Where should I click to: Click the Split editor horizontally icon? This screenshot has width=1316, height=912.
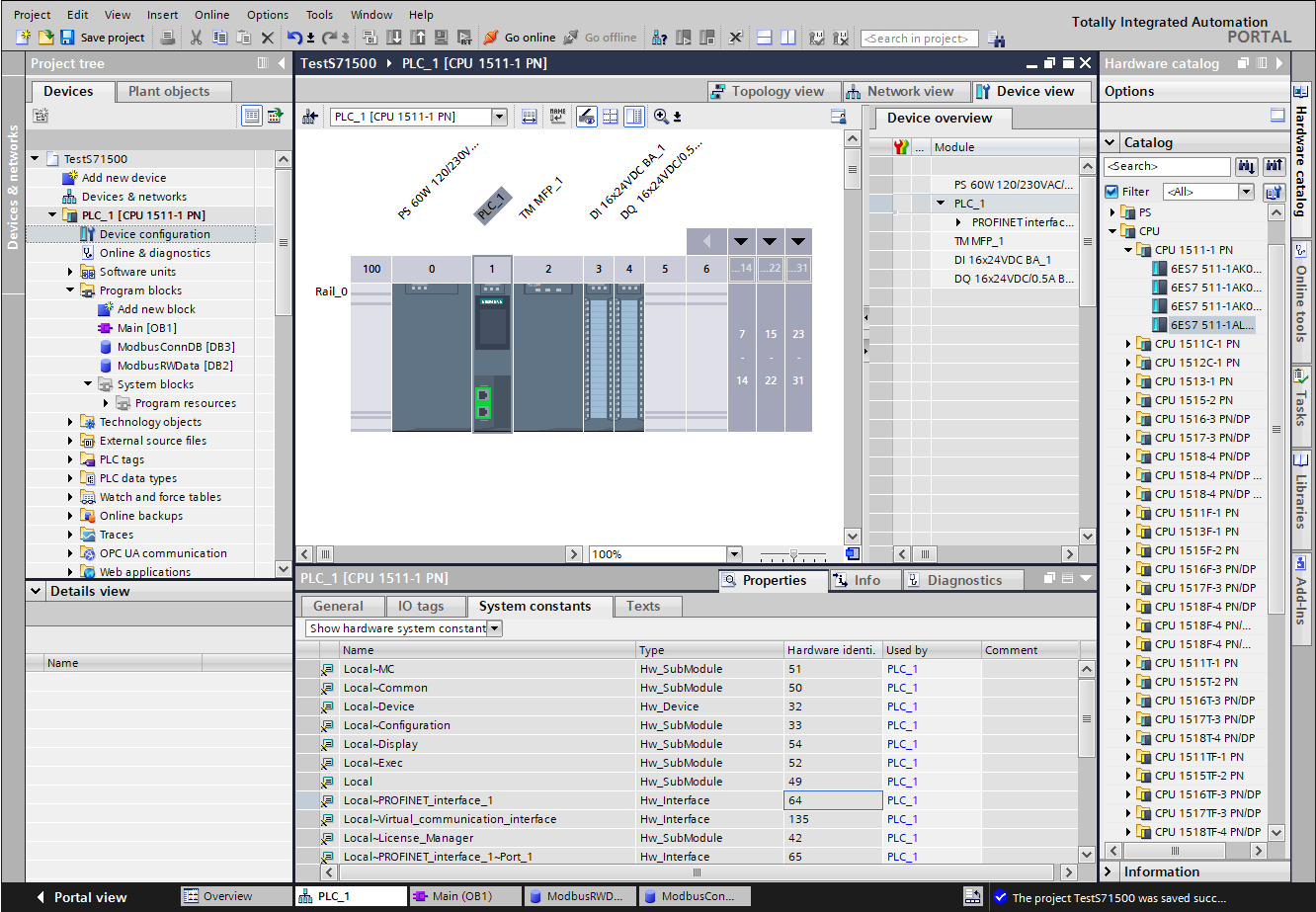tap(764, 38)
